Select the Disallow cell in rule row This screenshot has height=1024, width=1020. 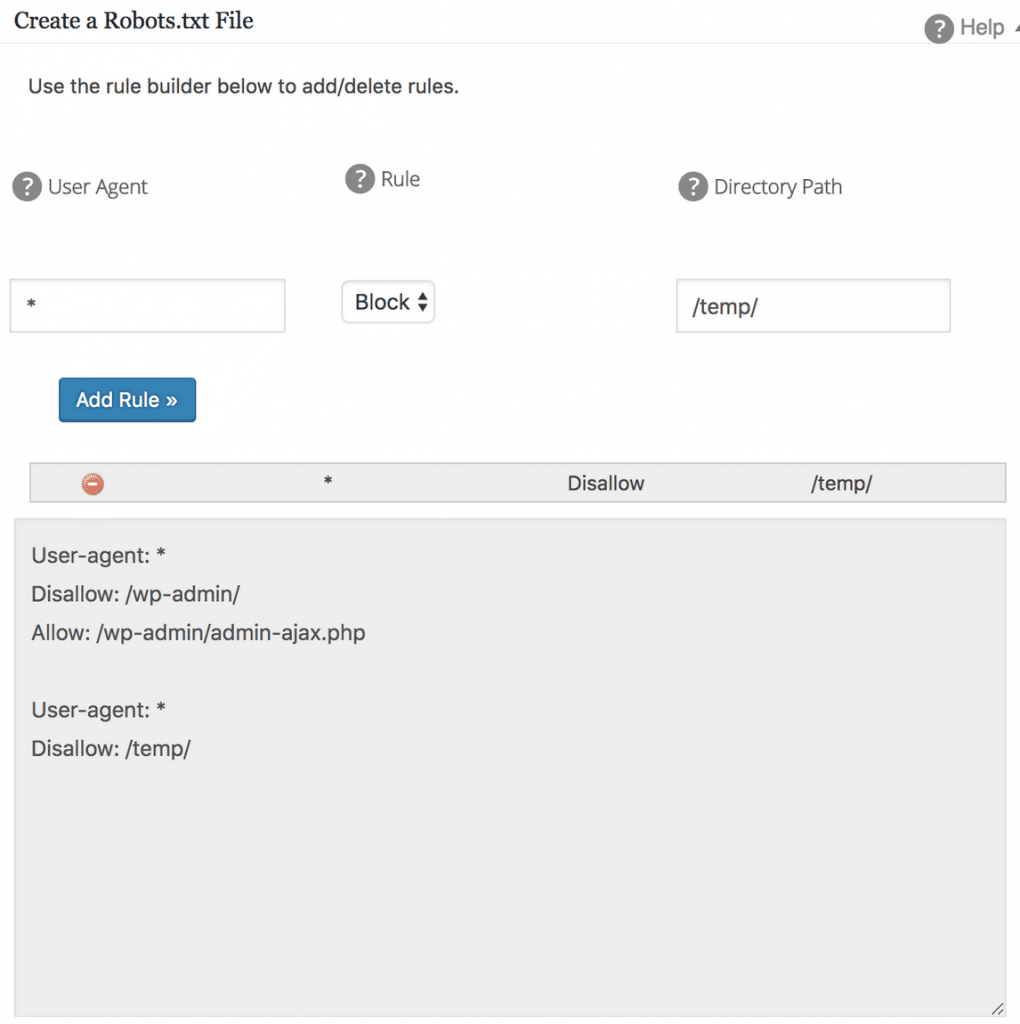click(605, 483)
